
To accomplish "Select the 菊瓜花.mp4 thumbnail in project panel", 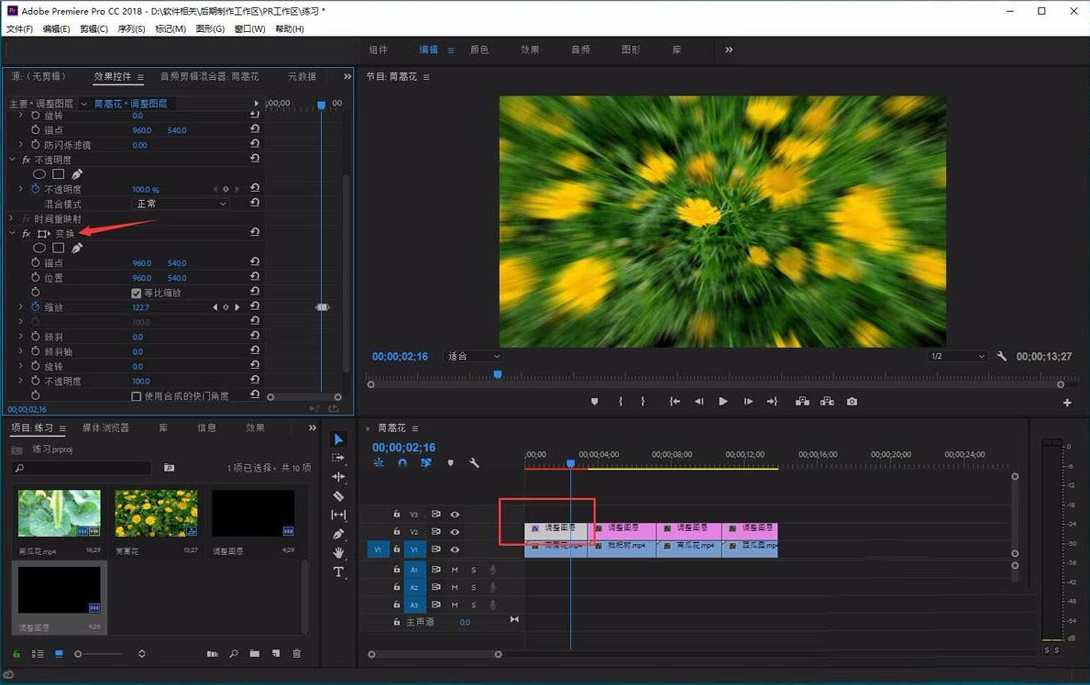I will [59, 513].
